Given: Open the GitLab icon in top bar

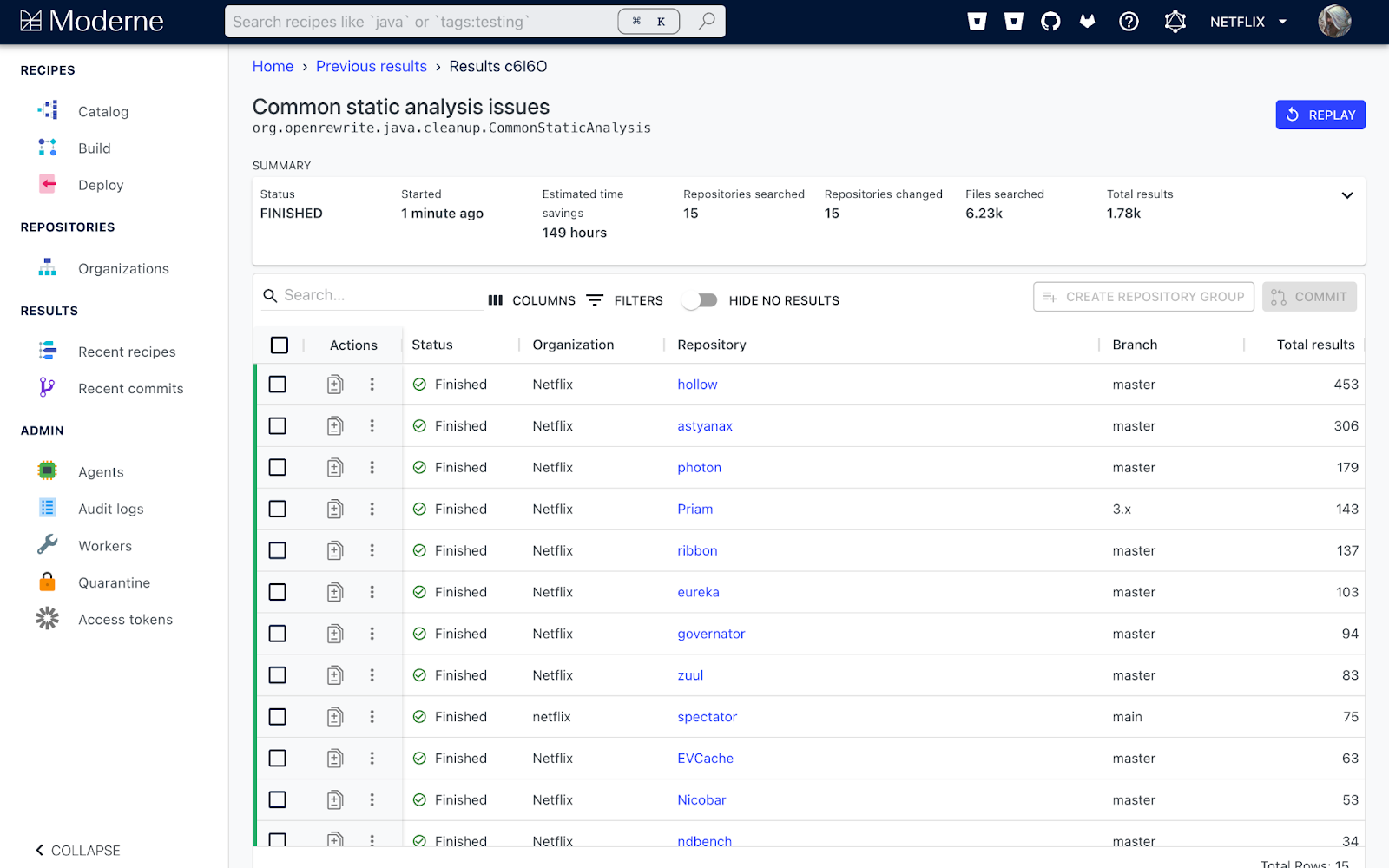Looking at the screenshot, I should click(1087, 22).
